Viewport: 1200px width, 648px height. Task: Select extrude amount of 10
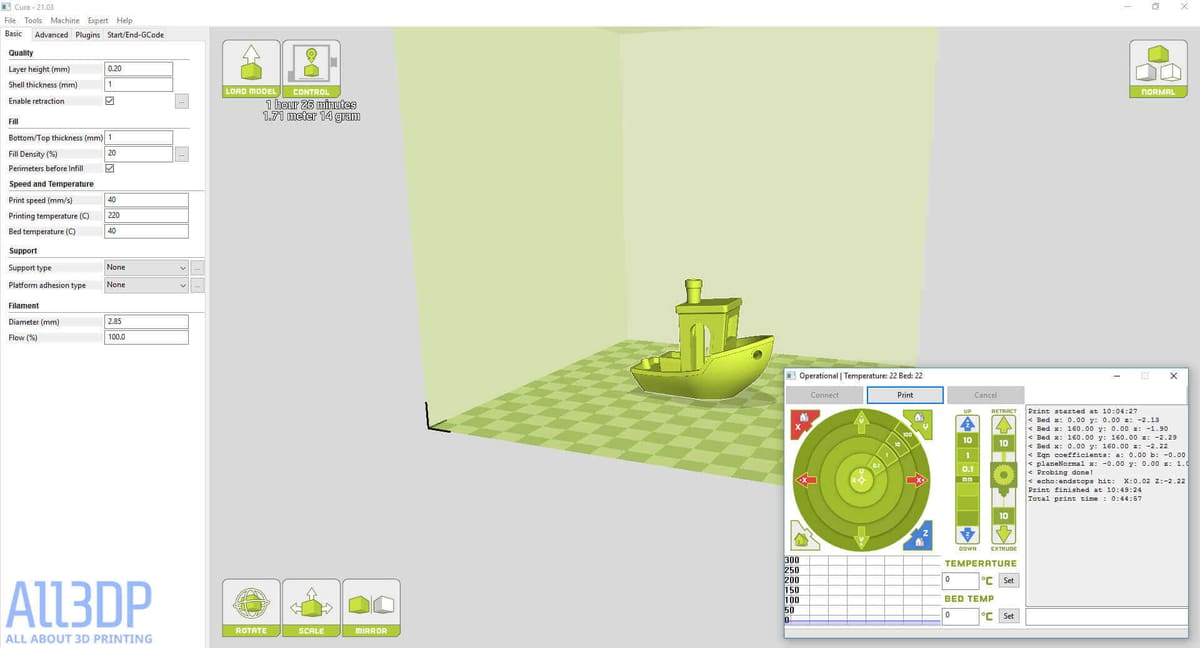tap(1003, 515)
